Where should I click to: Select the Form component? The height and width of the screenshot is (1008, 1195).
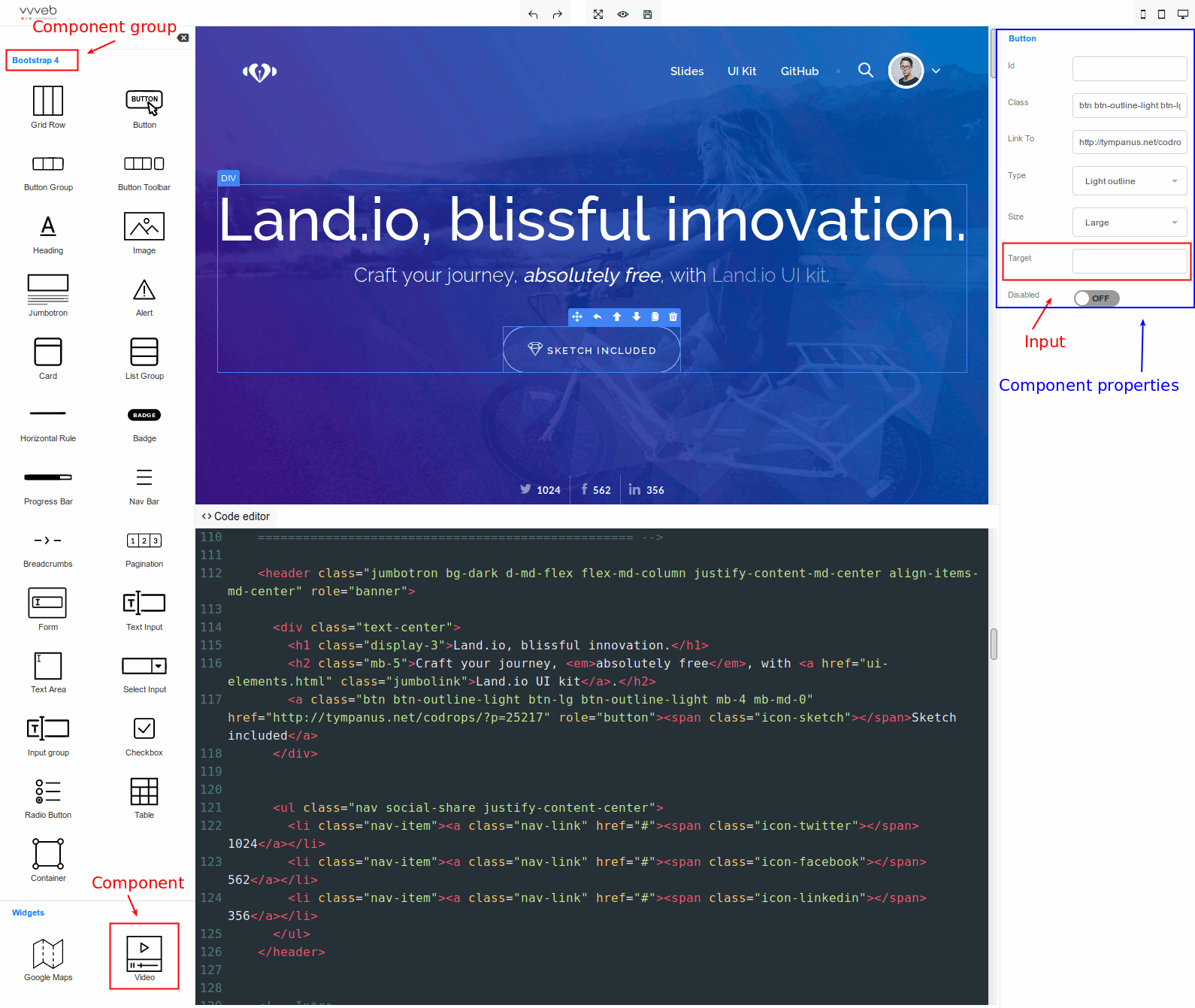[x=48, y=610]
